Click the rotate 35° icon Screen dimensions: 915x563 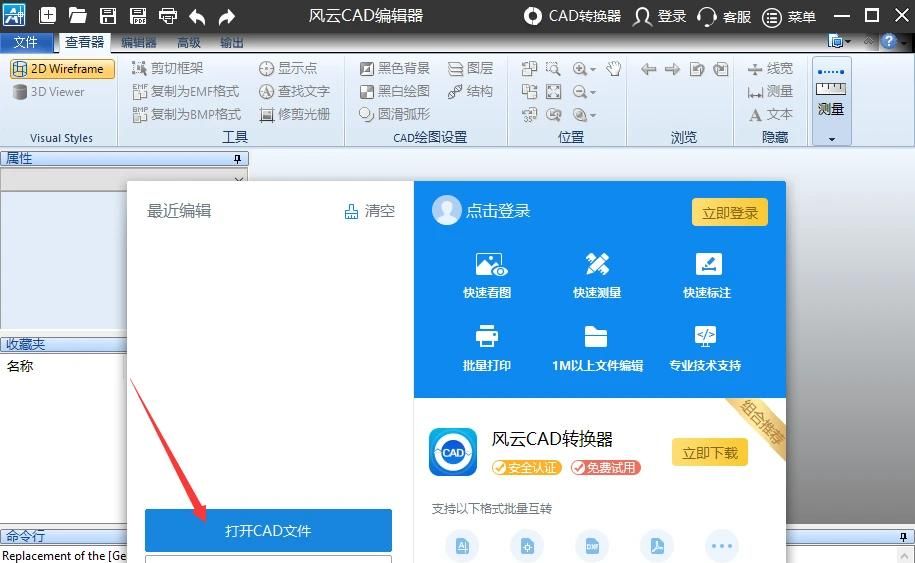coord(529,114)
